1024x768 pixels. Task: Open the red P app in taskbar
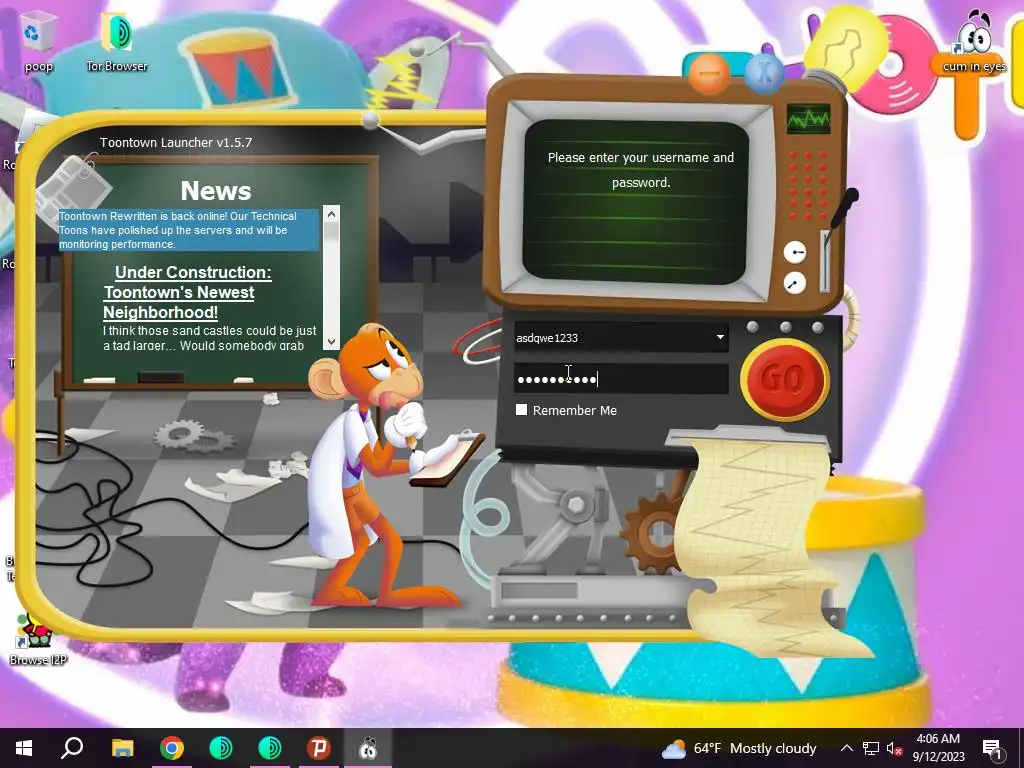pos(319,748)
